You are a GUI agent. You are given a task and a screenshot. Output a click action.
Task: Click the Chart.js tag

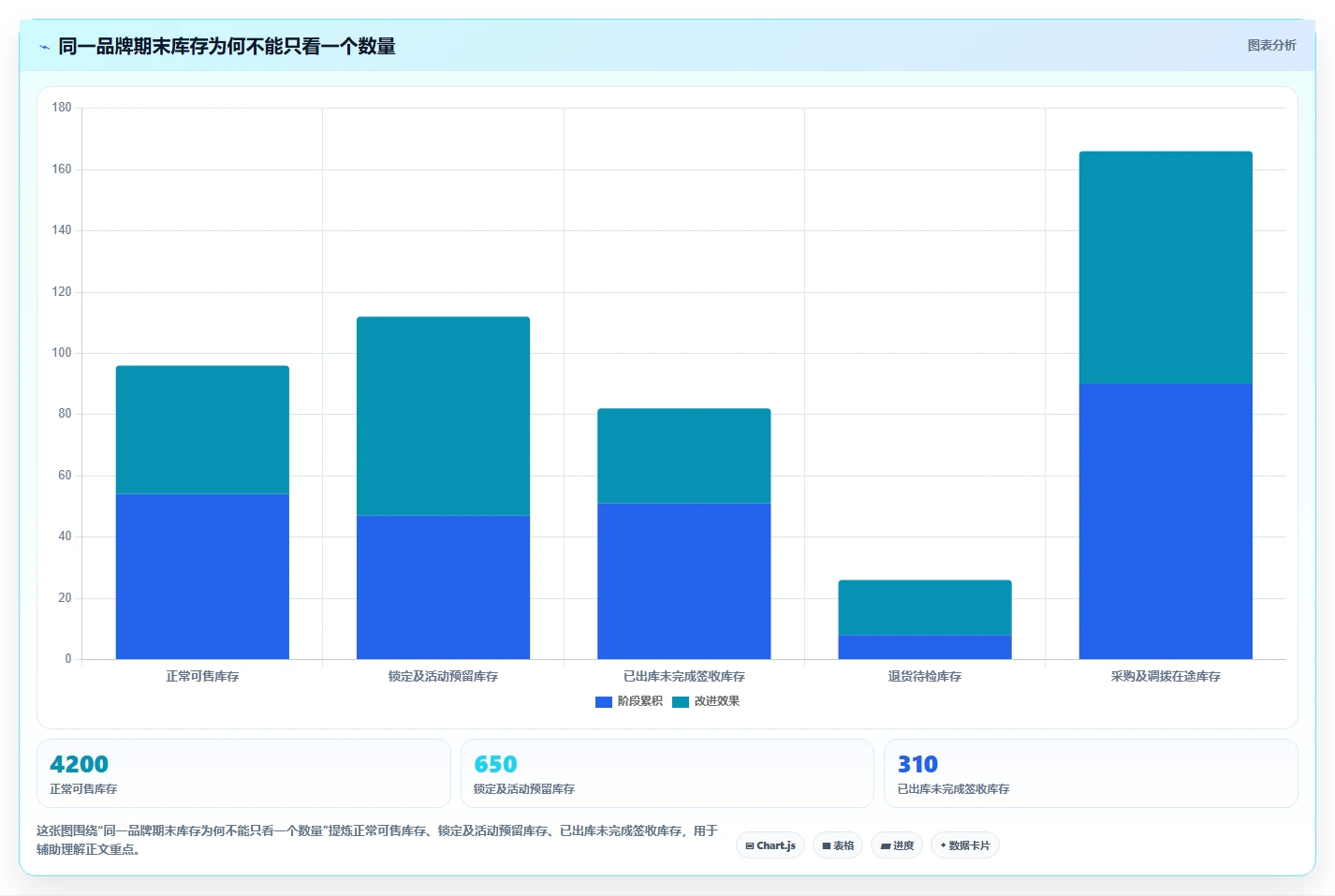pos(770,845)
